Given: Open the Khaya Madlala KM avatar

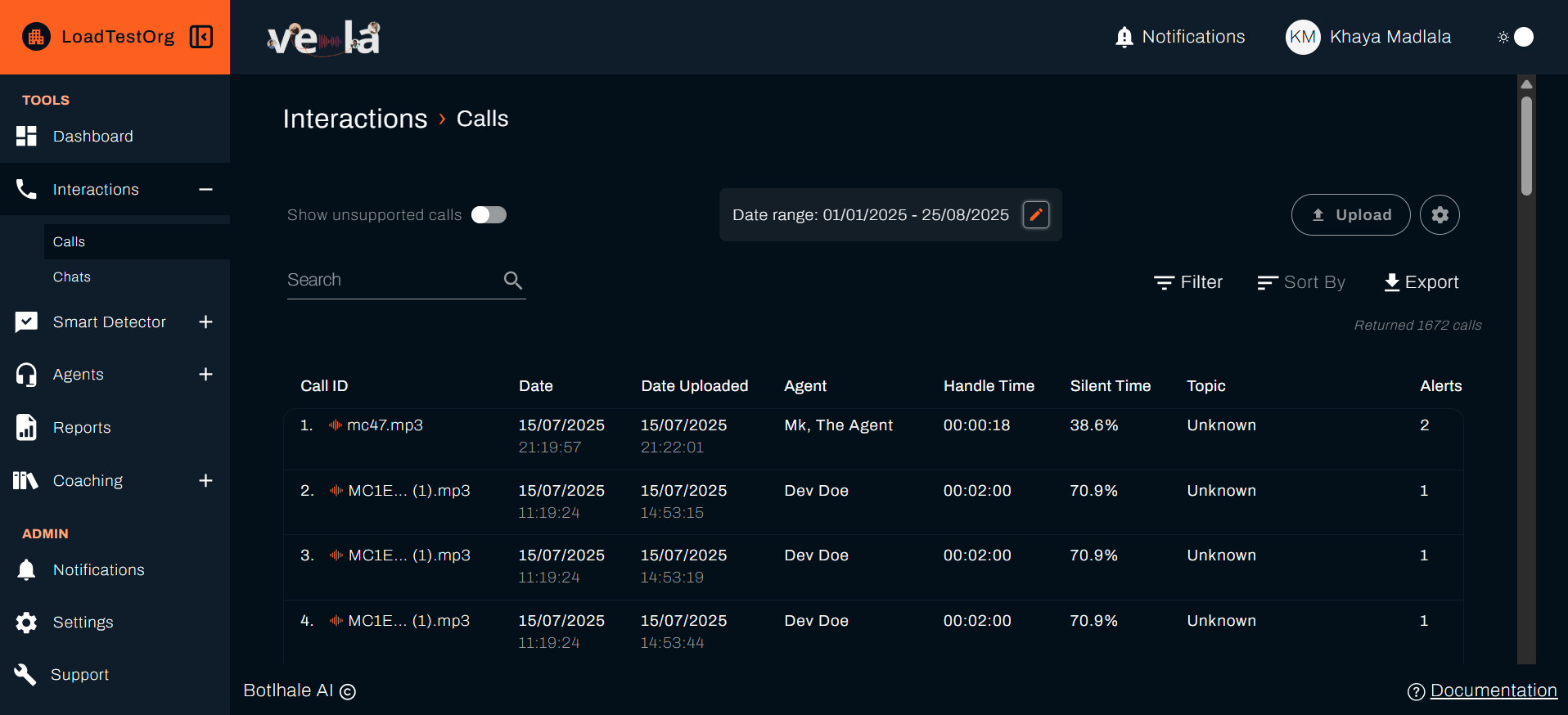Looking at the screenshot, I should point(1302,37).
